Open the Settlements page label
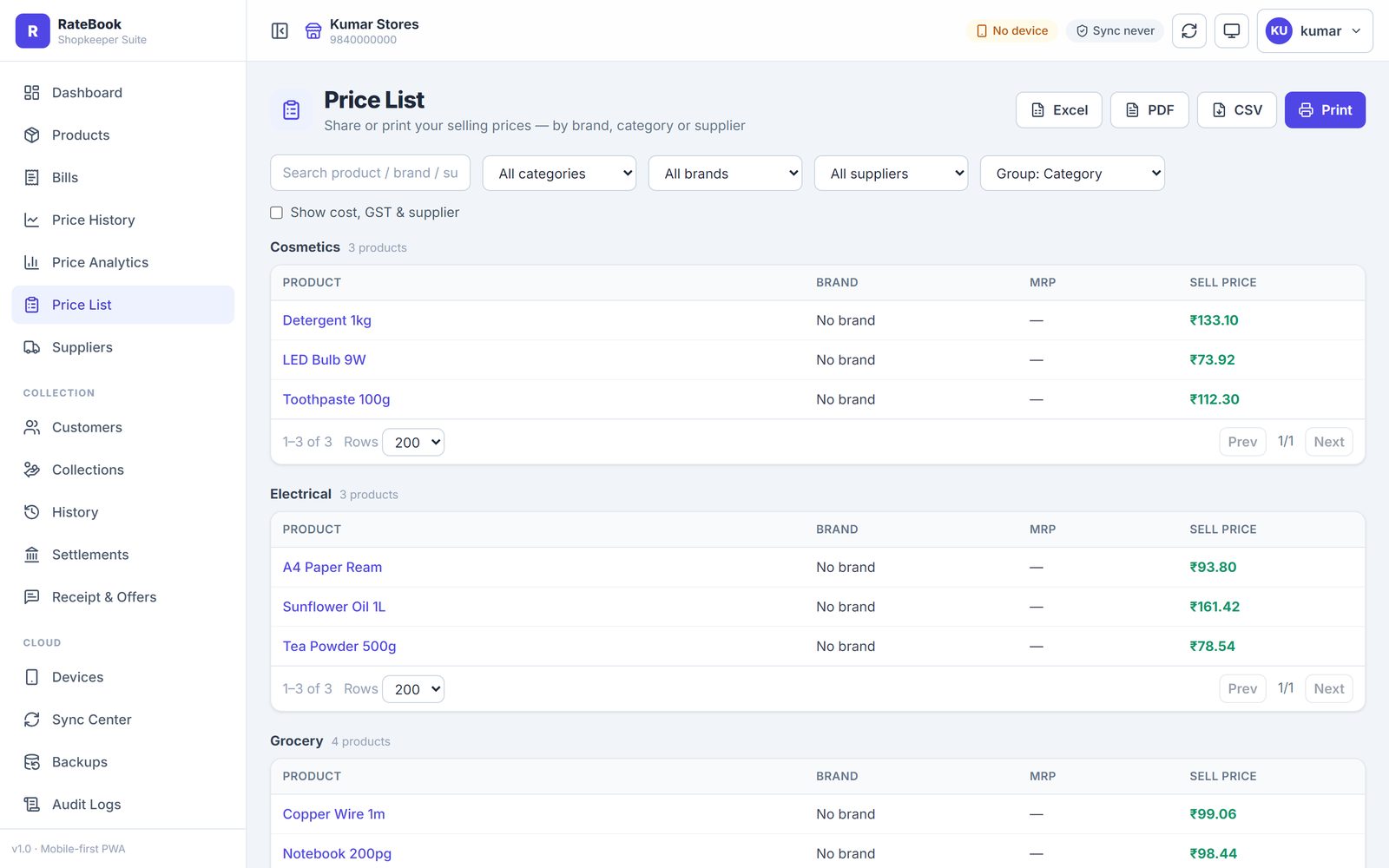This screenshot has height=868, width=1389. click(x=90, y=555)
